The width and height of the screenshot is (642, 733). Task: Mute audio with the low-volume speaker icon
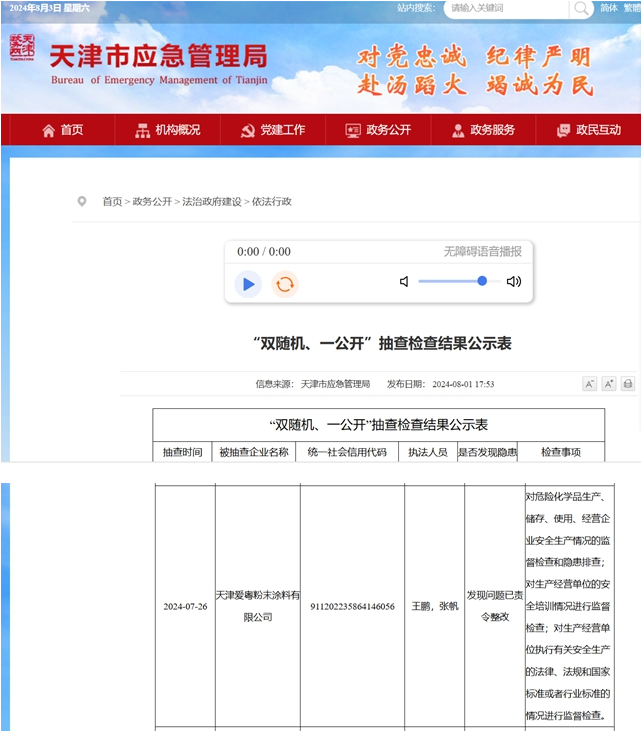point(404,281)
